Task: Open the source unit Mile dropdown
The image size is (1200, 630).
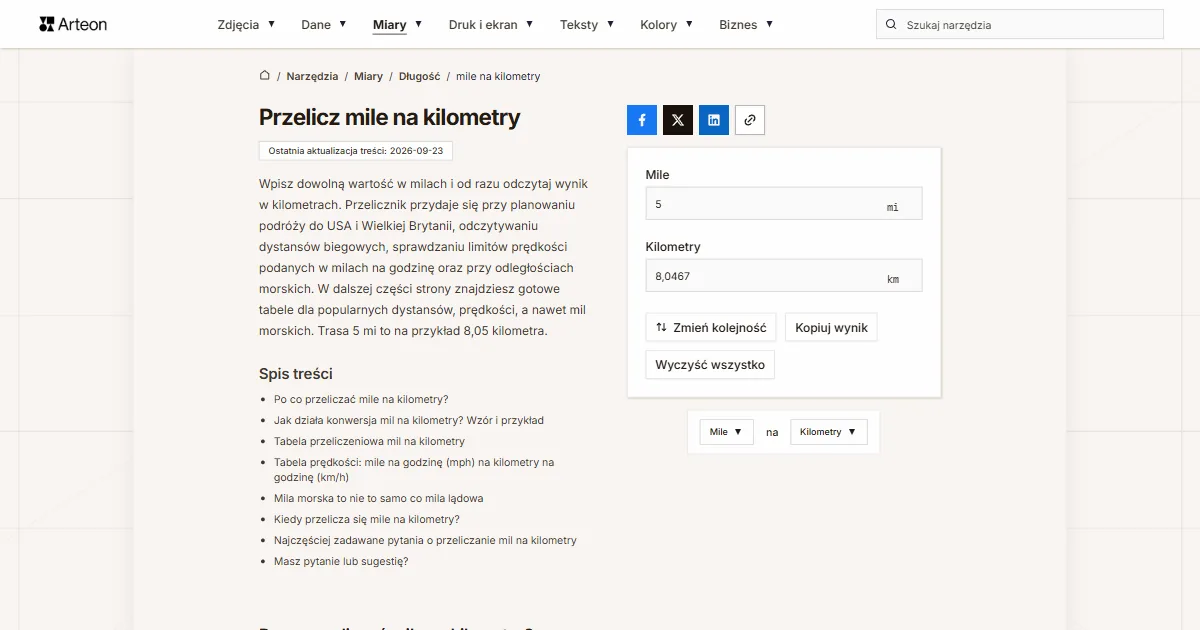Action: [726, 432]
